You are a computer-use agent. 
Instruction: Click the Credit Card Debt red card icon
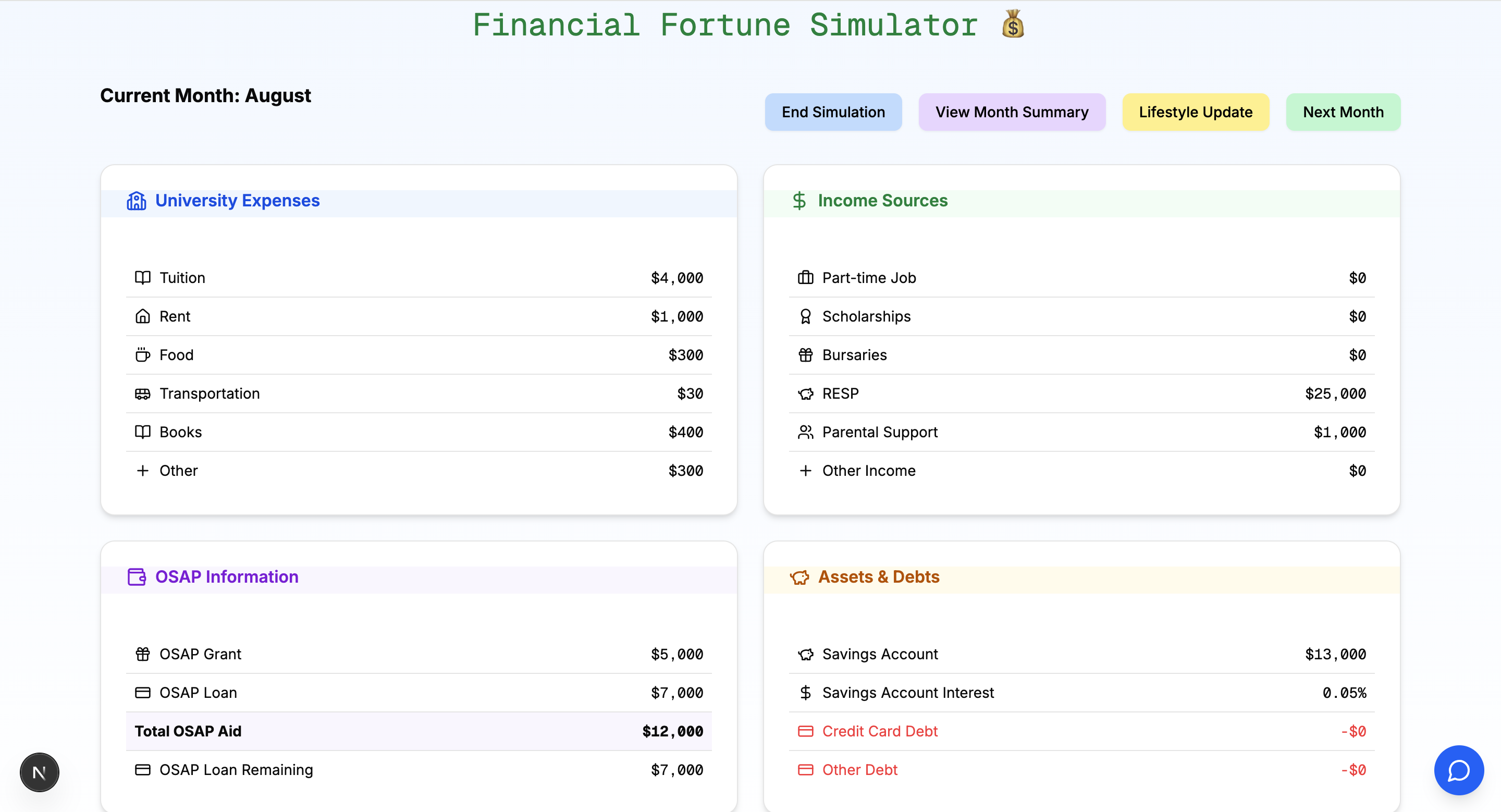click(805, 731)
